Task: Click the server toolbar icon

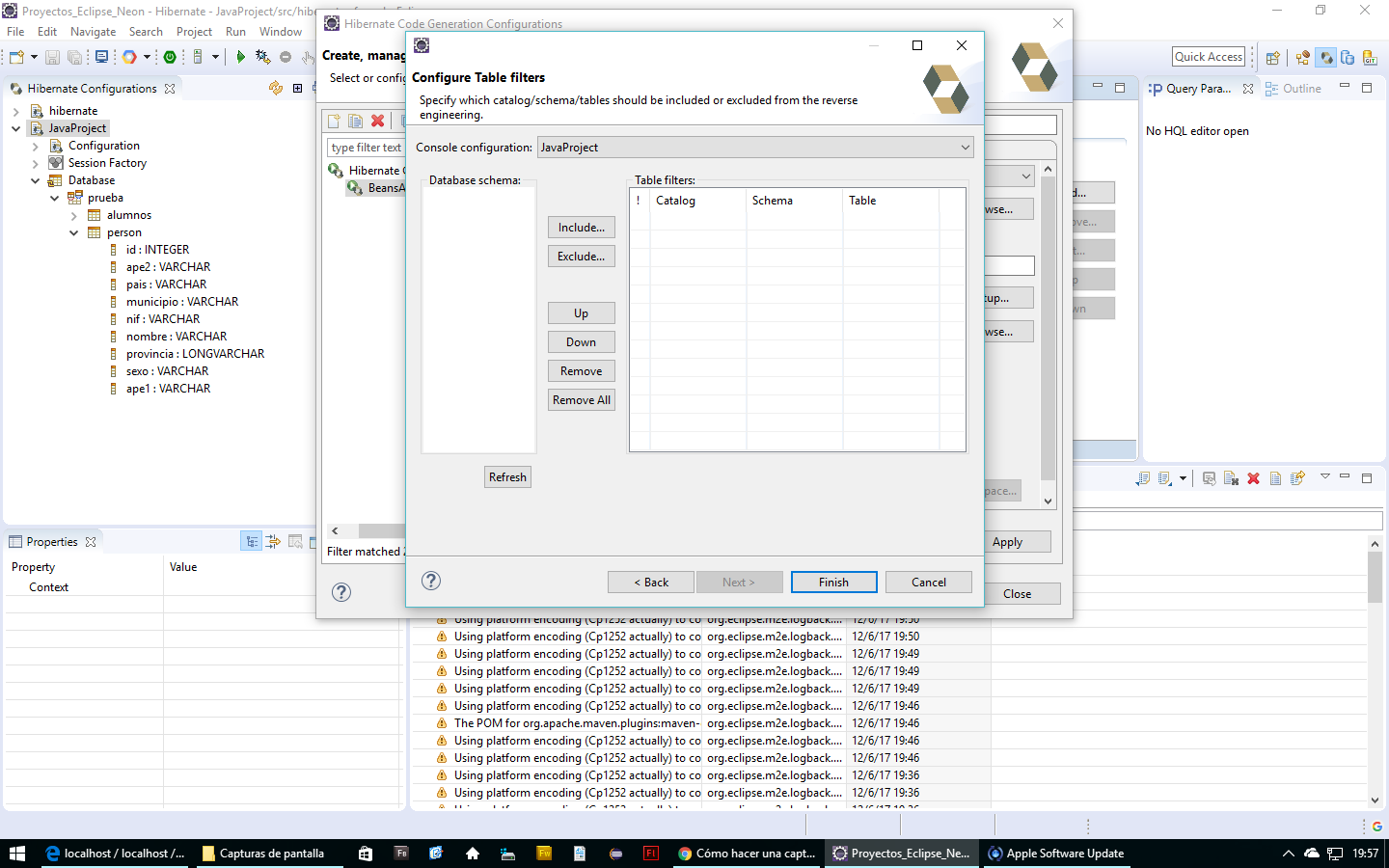Action: point(198,57)
